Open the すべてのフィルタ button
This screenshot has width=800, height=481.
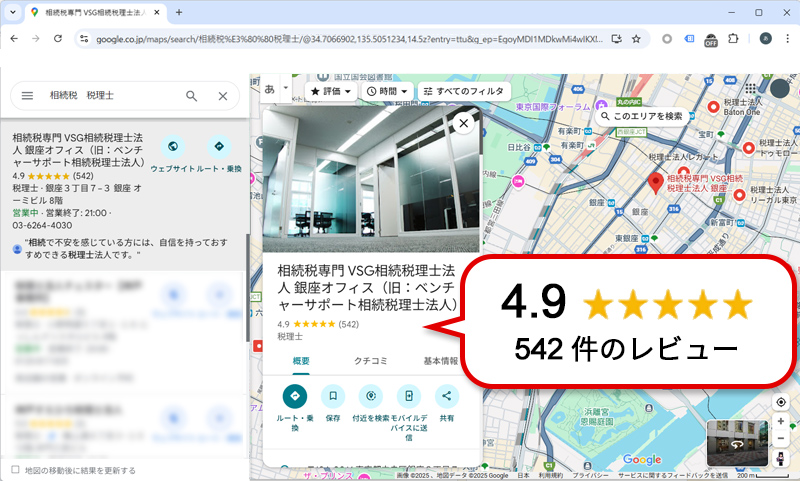464,91
